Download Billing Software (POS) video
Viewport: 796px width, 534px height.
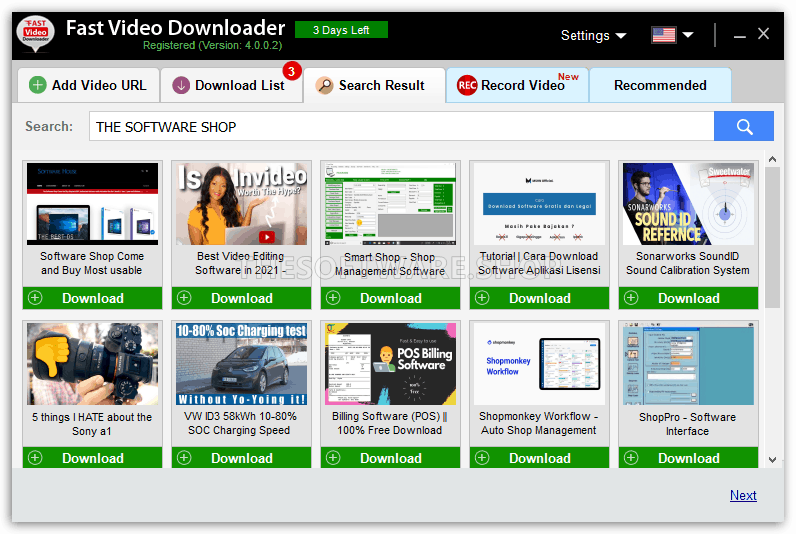tap(390, 457)
